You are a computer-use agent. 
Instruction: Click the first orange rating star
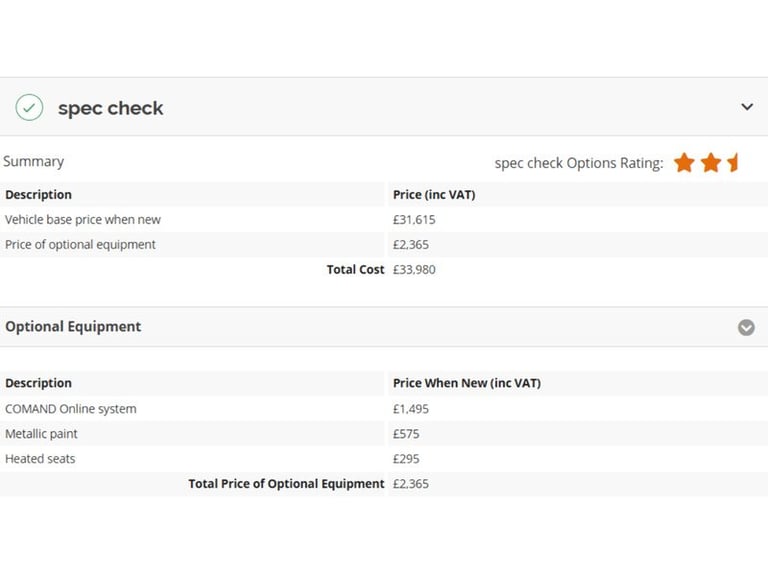[x=684, y=163]
